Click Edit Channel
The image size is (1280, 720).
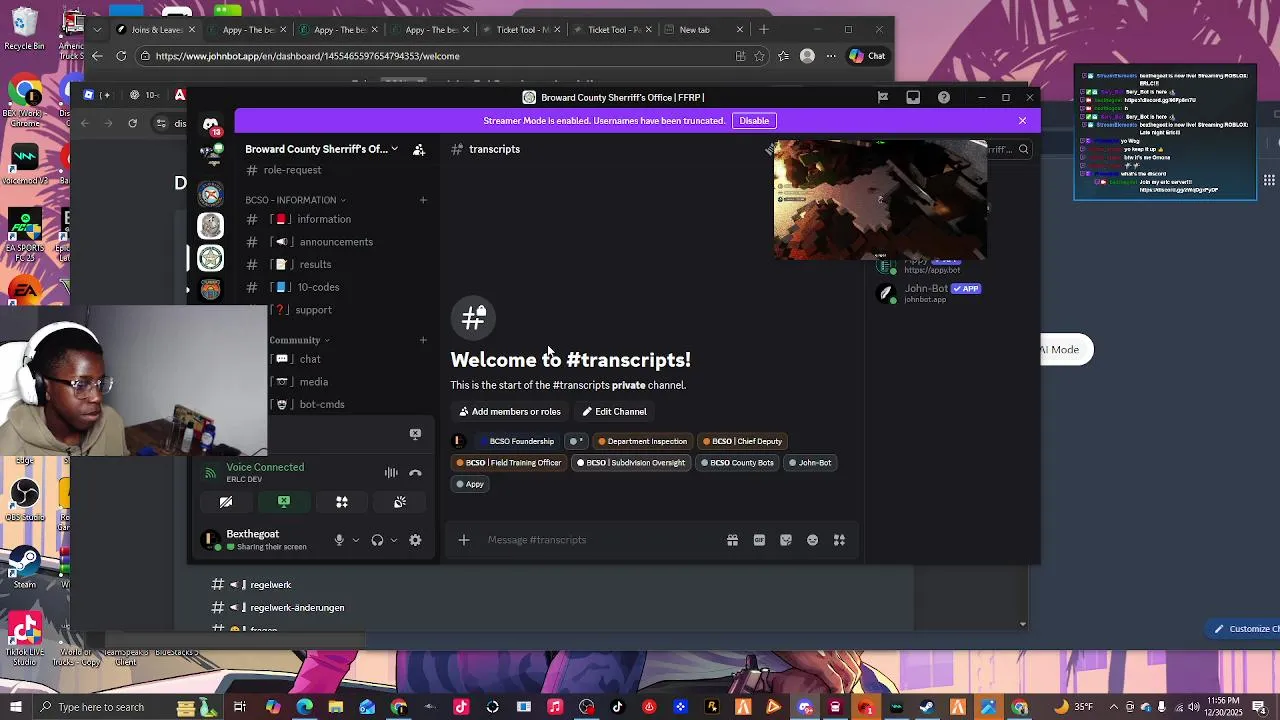pyautogui.click(x=614, y=412)
